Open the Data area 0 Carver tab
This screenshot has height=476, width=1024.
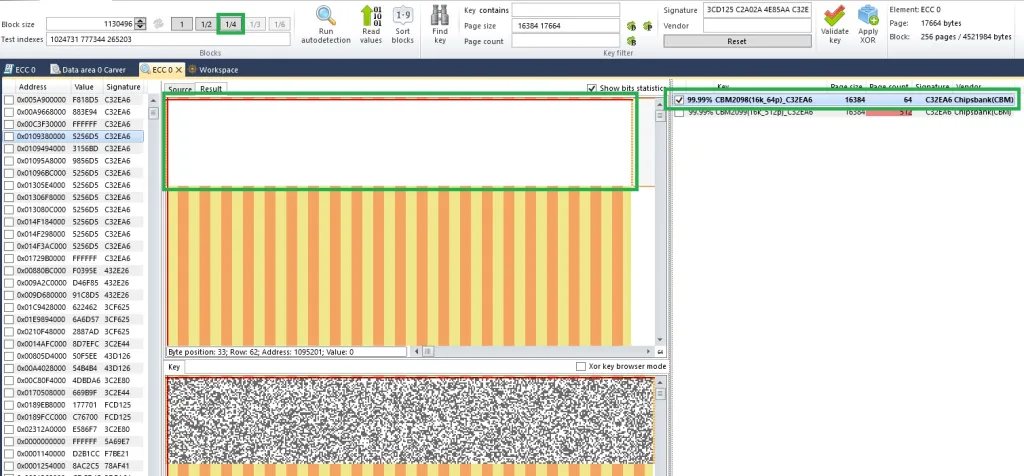(x=88, y=69)
